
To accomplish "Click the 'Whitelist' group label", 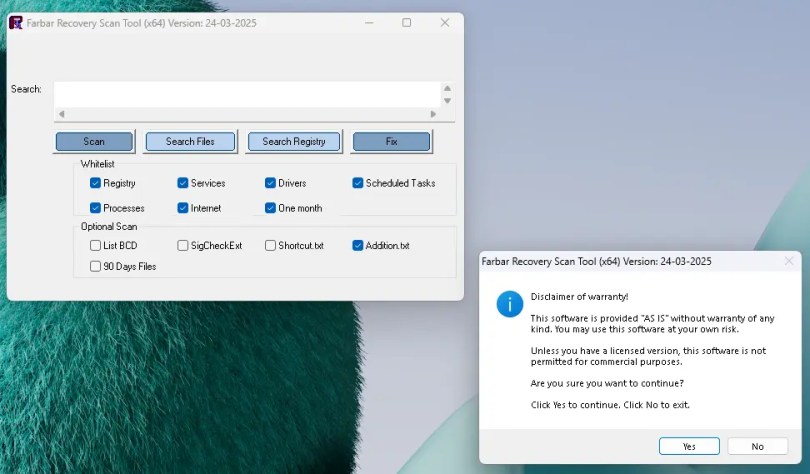I will pos(98,164).
